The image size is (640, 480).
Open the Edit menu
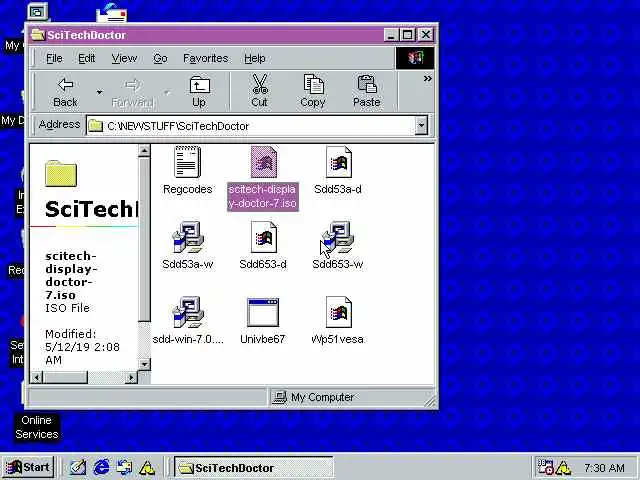87,58
